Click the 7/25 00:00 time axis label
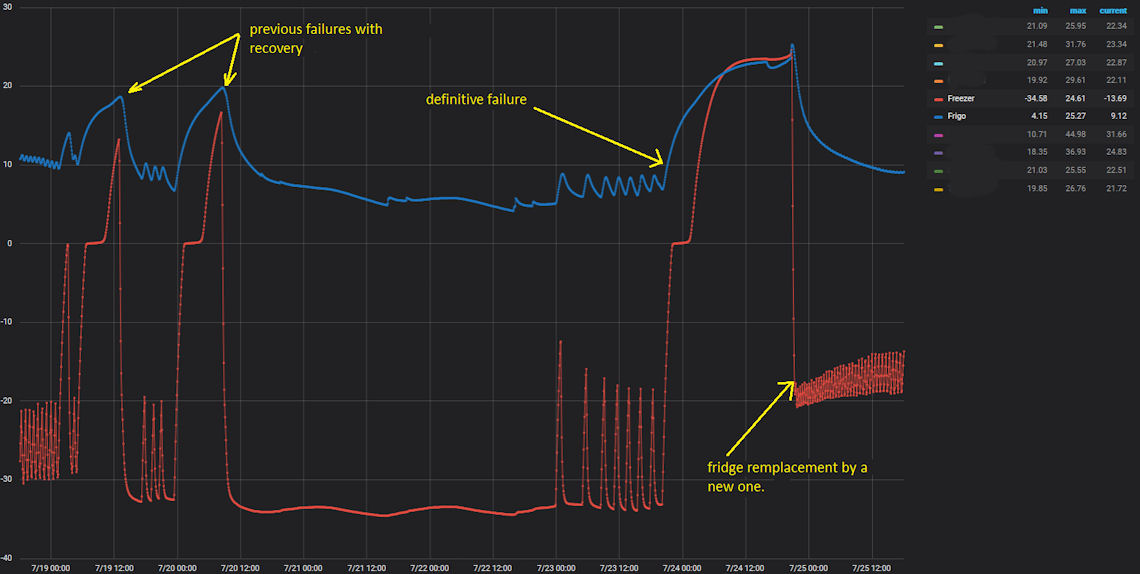The height and width of the screenshot is (574, 1140). pyautogui.click(x=808, y=567)
